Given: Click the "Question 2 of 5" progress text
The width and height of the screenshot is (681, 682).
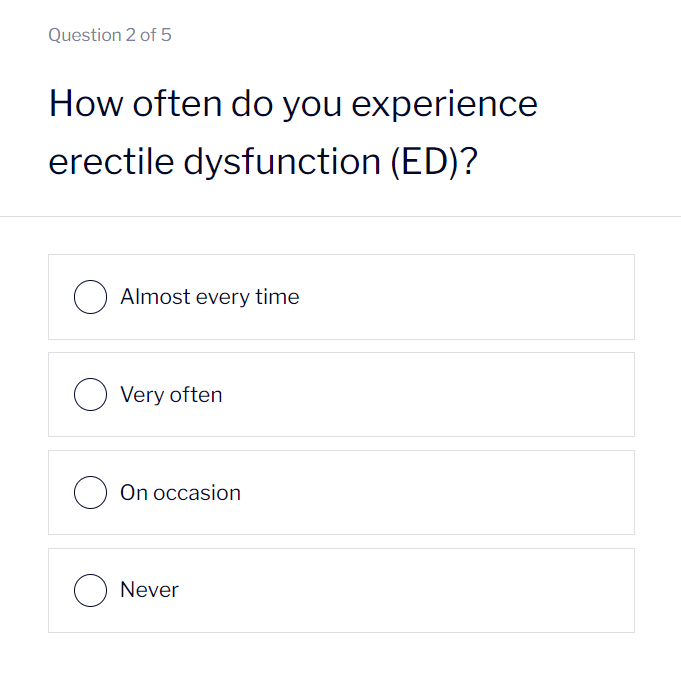Looking at the screenshot, I should click(x=110, y=35).
